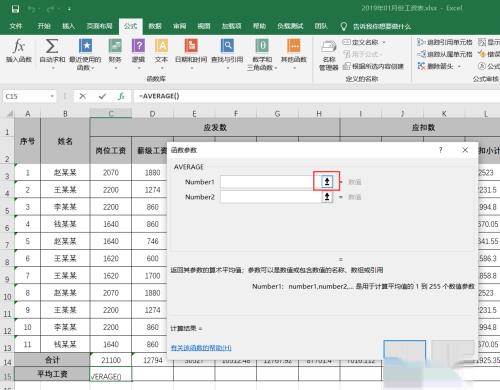
Task: Click the 插入函数 fx ribbon button
Action: click(x=19, y=51)
